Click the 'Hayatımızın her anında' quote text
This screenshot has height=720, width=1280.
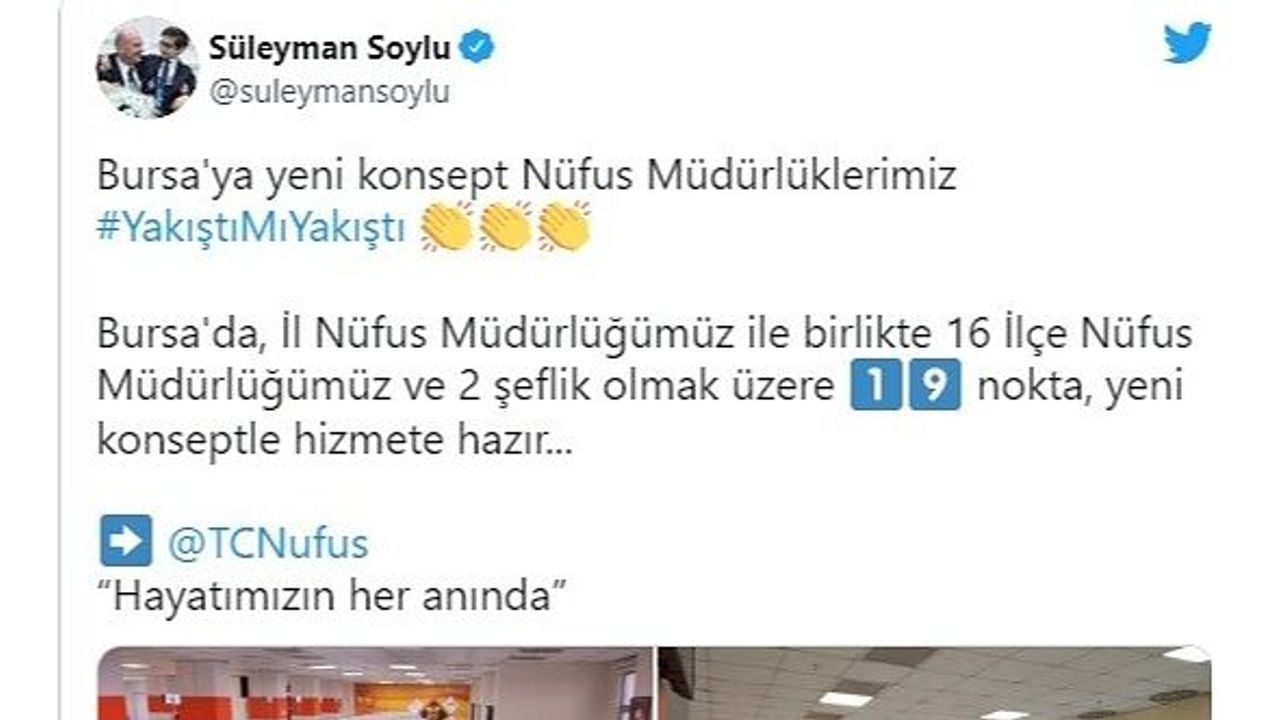(333, 597)
